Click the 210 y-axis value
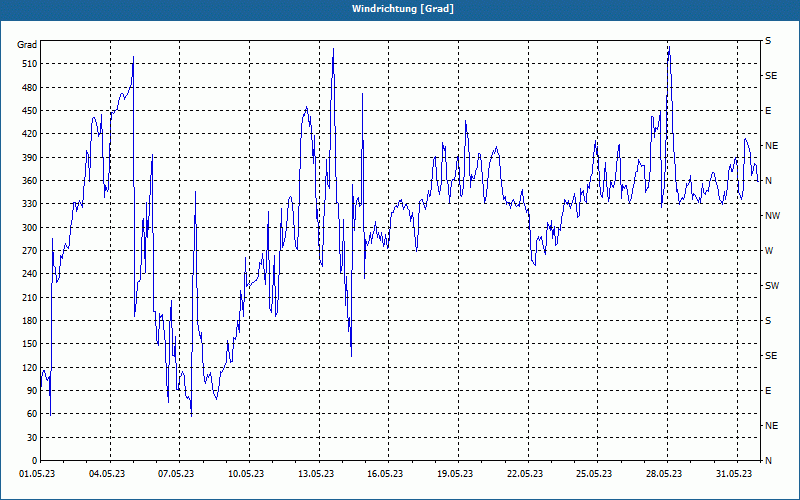Viewport: 800px width, 500px height. coord(29,297)
